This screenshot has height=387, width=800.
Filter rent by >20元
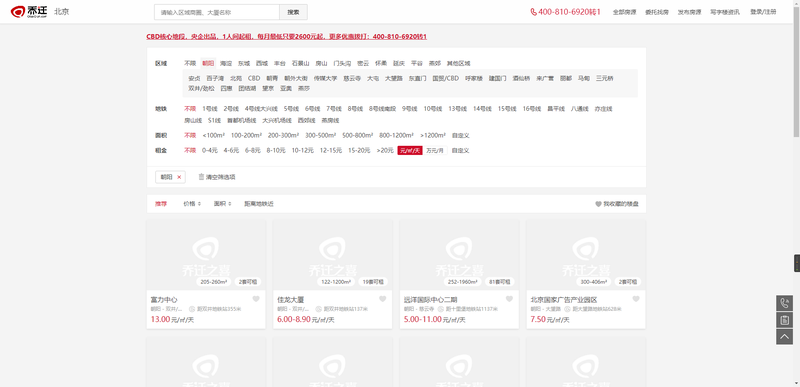(x=385, y=150)
